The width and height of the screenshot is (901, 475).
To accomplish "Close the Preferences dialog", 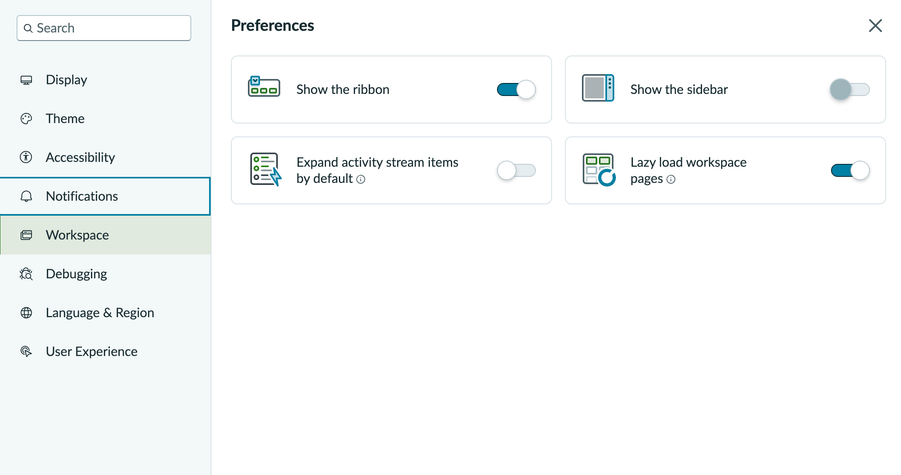I will point(875,26).
